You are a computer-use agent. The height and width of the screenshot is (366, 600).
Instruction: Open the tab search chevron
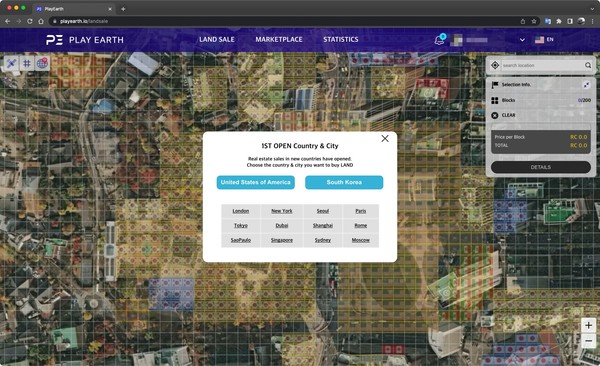592,8
